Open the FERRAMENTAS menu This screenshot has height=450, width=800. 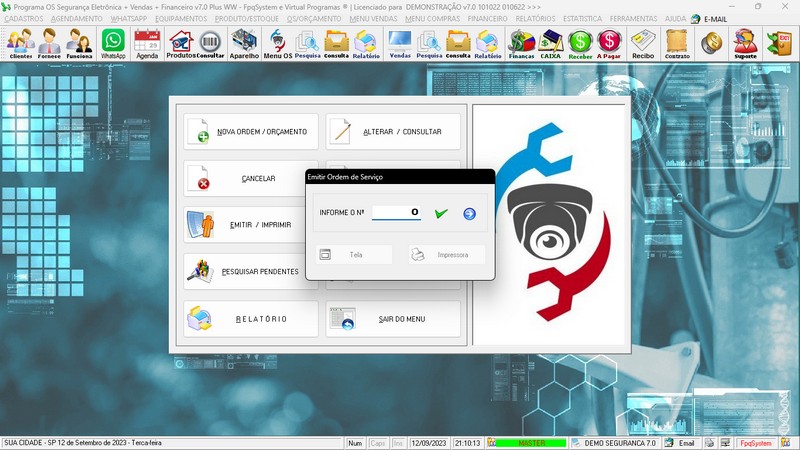(x=633, y=19)
